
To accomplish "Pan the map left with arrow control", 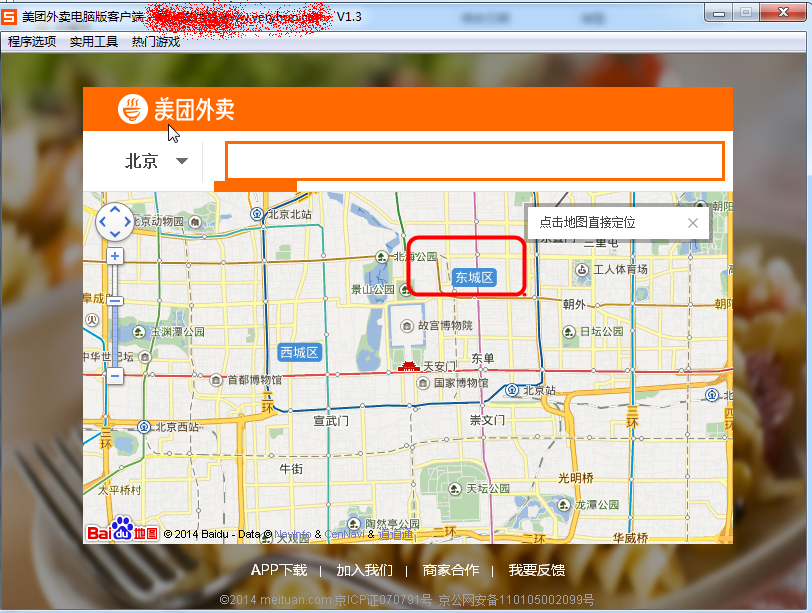I will 103,222.
